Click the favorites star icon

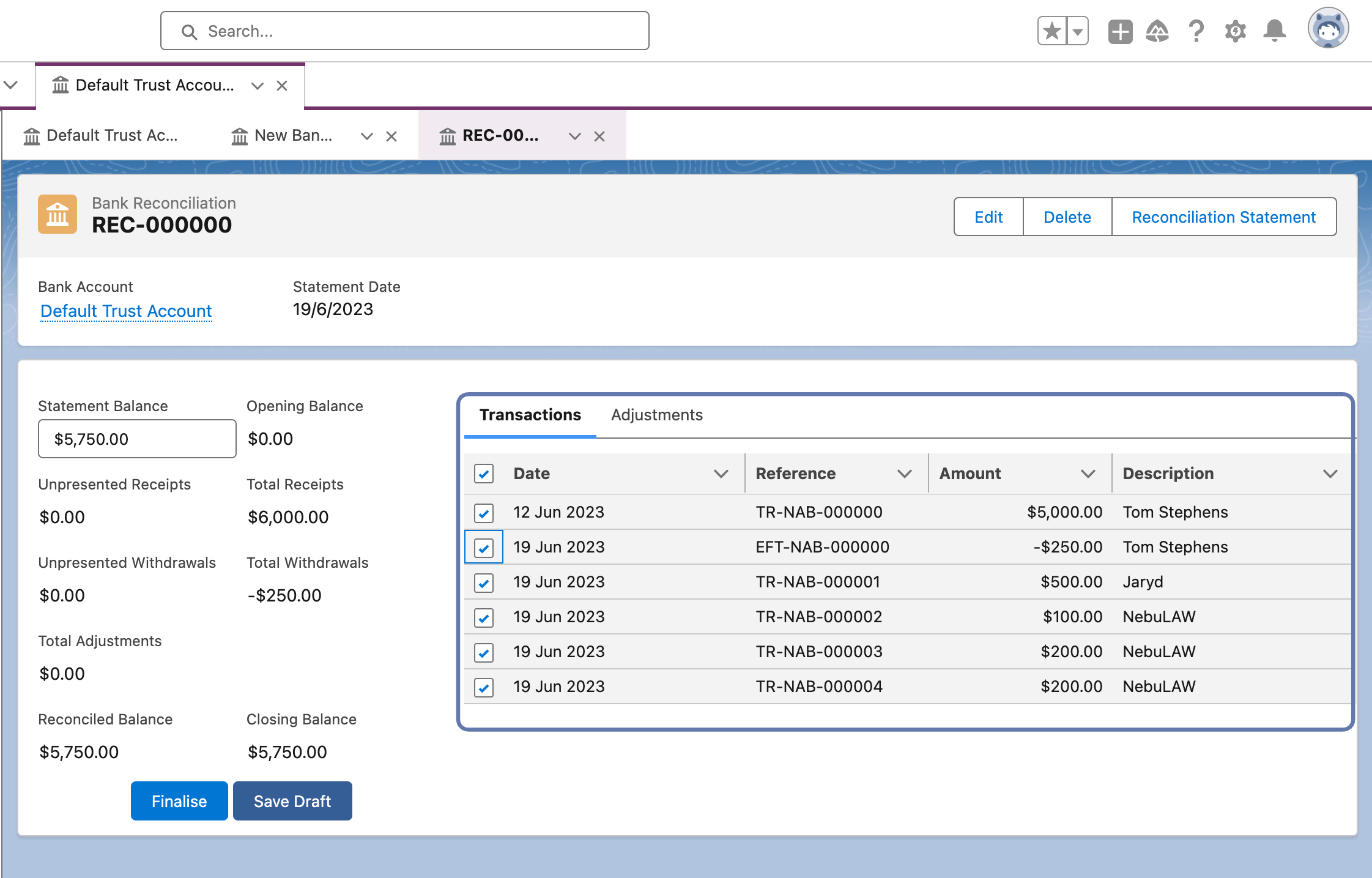[x=1052, y=31]
